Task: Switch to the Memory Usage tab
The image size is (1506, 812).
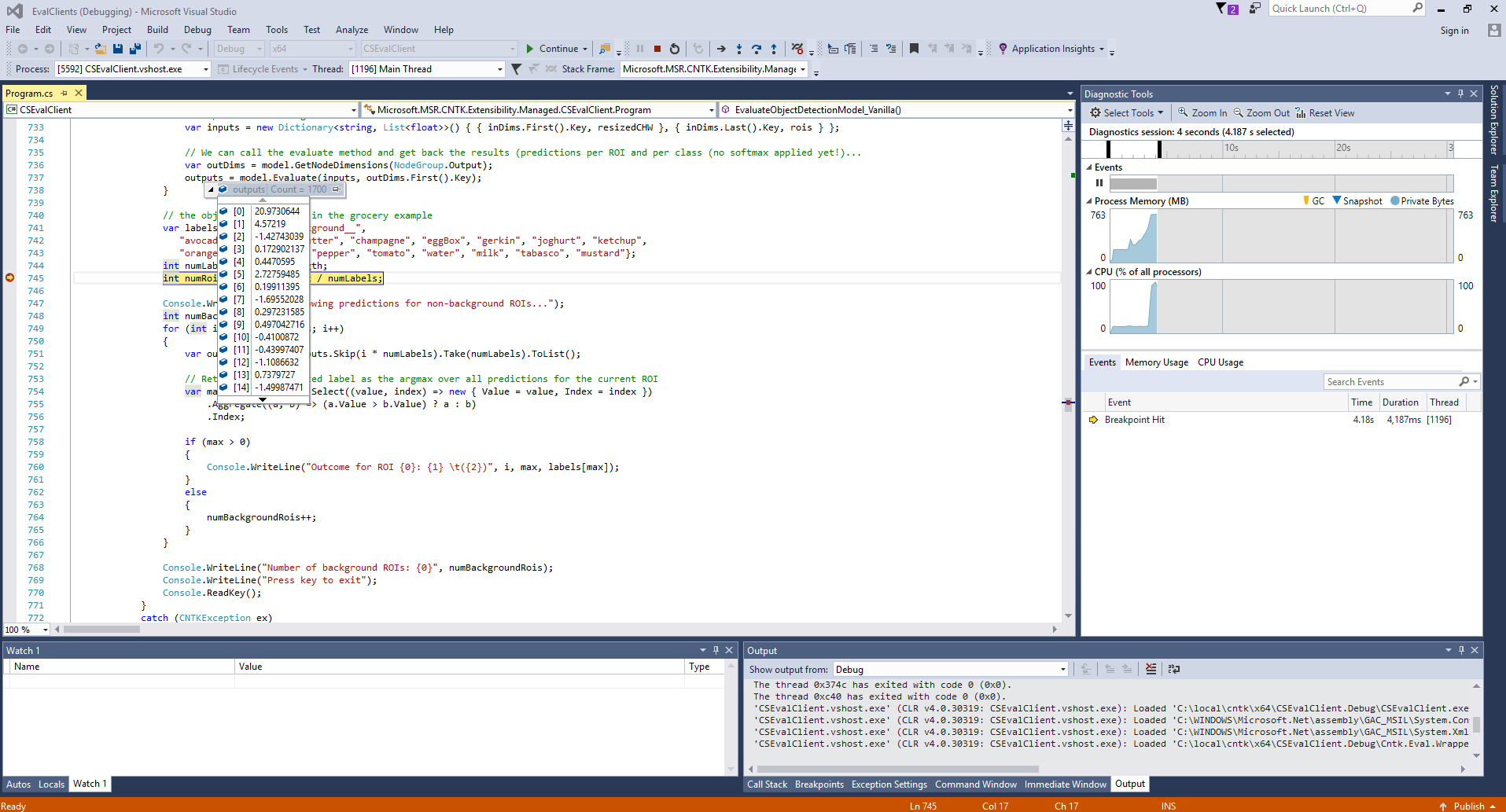Action: 1156,362
